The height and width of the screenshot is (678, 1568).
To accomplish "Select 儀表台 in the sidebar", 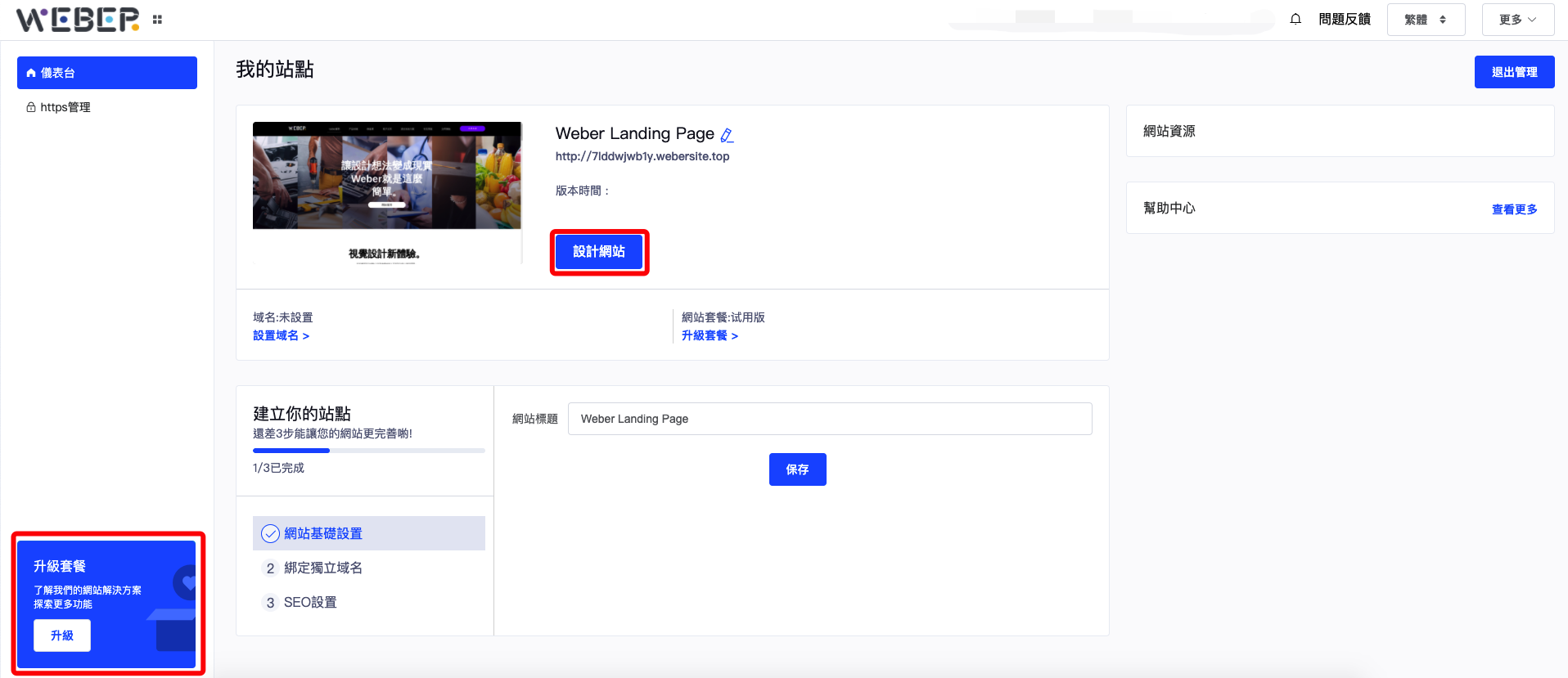I will point(107,73).
